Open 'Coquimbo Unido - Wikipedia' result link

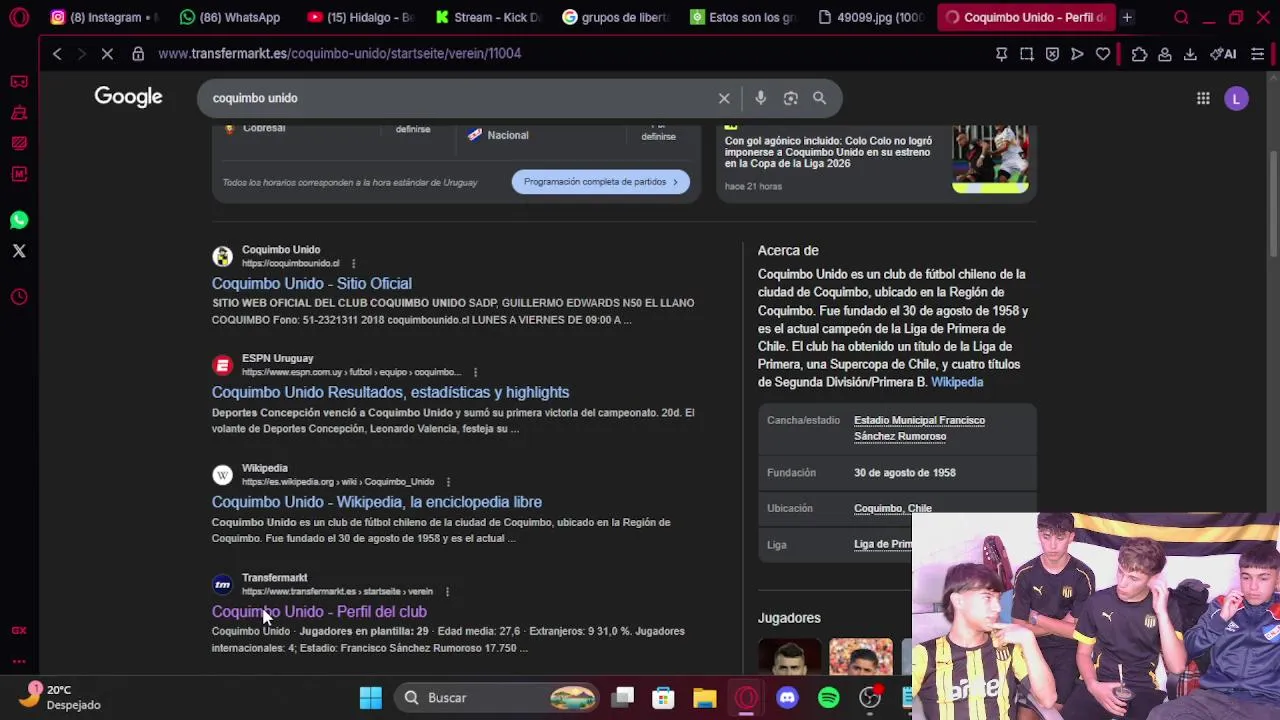[x=376, y=502]
